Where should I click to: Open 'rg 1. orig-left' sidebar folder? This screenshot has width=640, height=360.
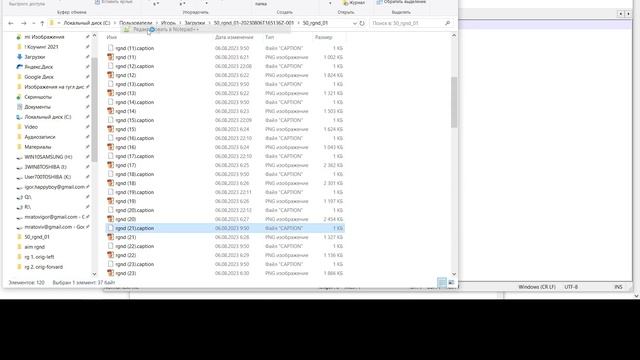click(39, 257)
